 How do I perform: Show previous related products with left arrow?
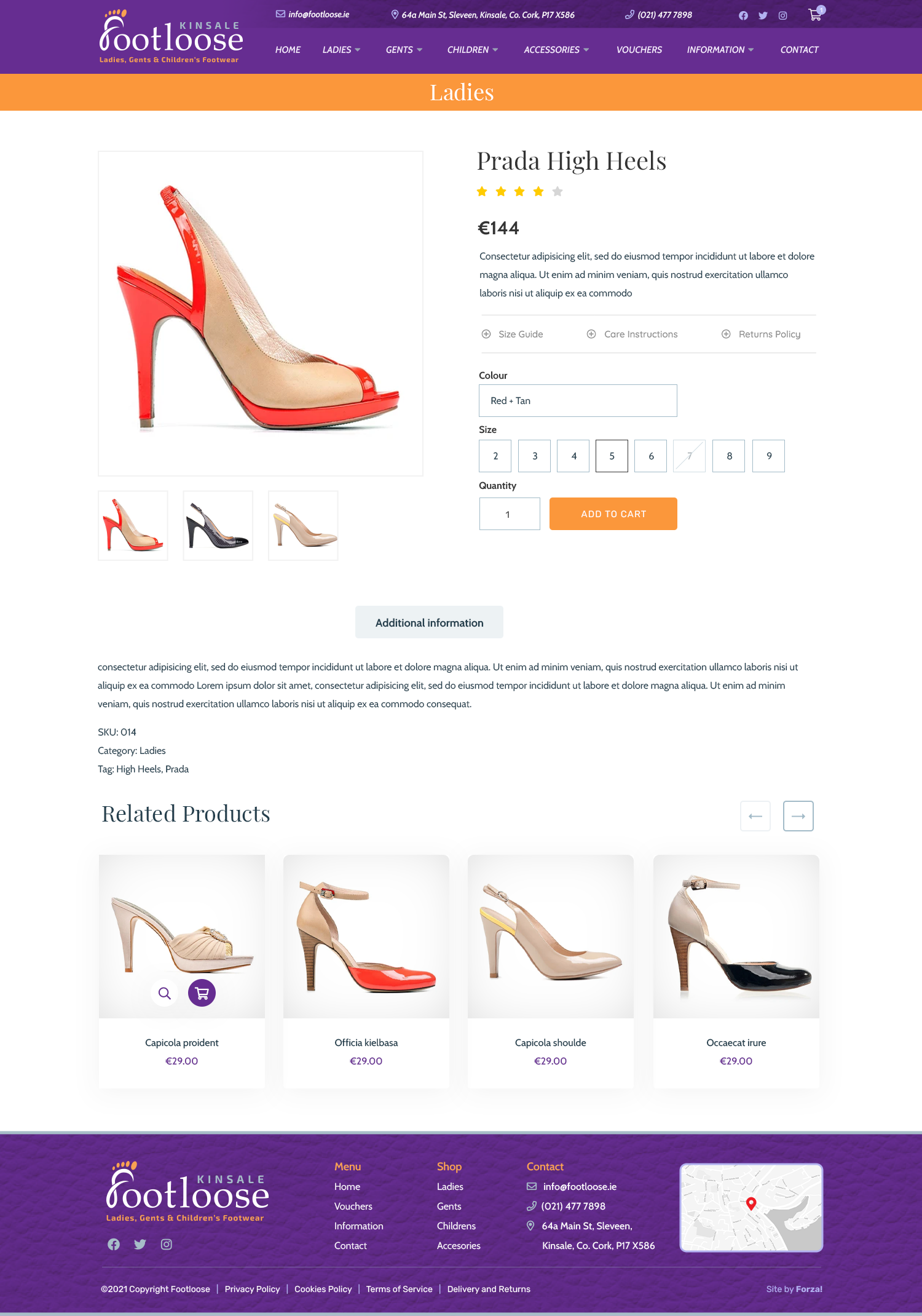click(755, 816)
